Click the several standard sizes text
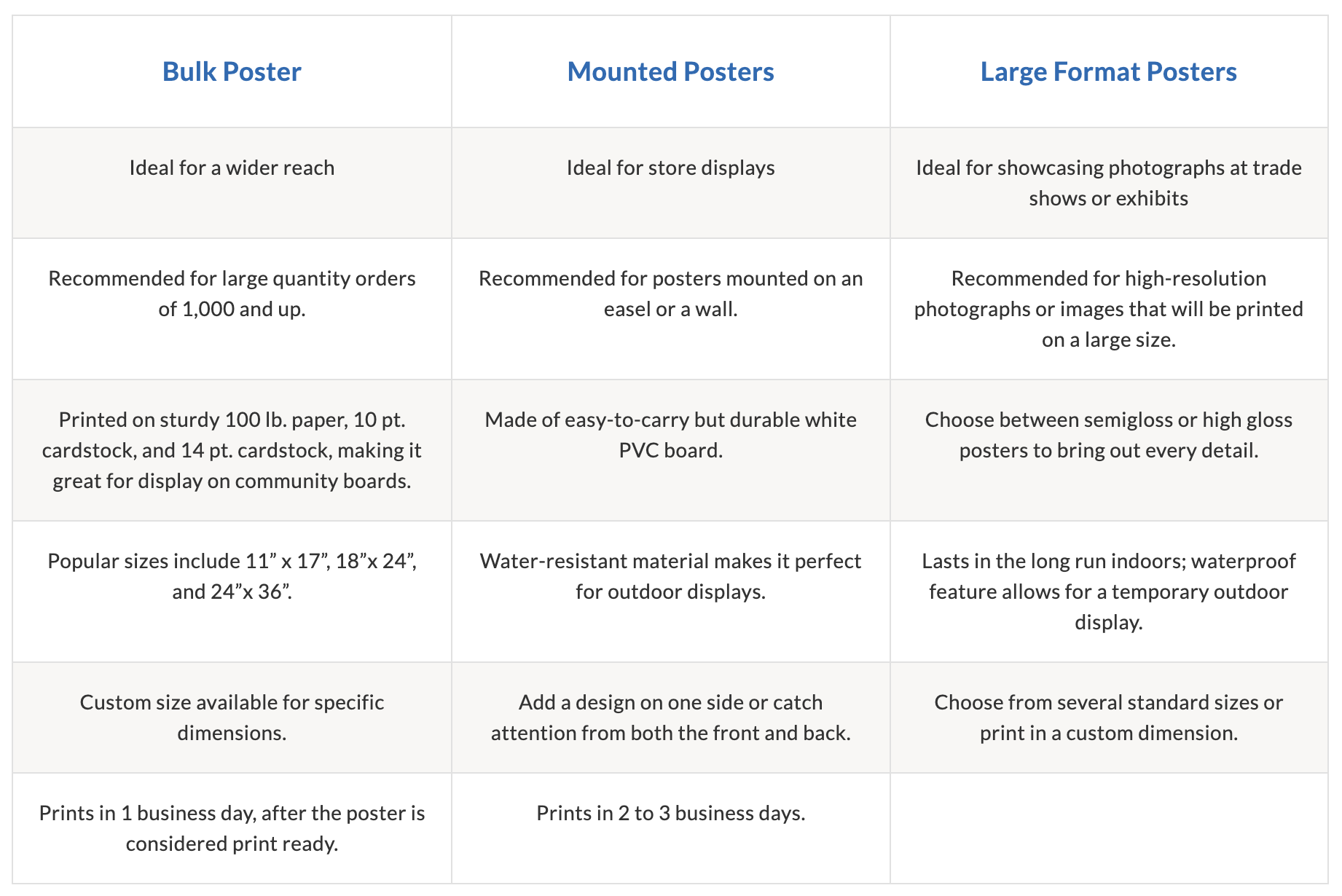 pos(1108,718)
